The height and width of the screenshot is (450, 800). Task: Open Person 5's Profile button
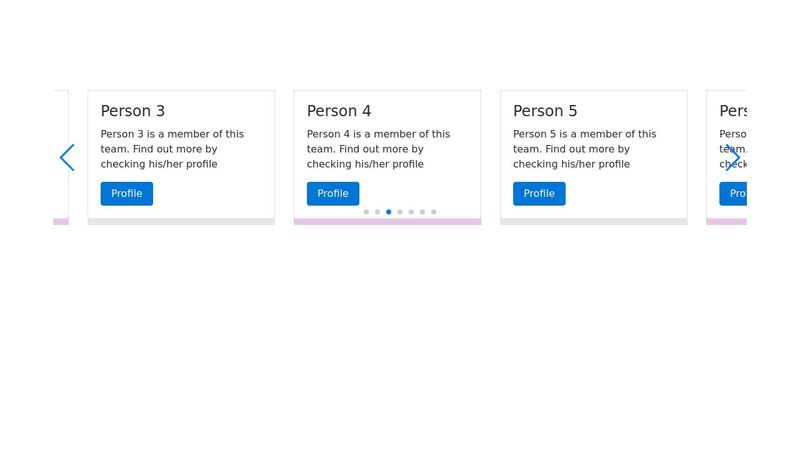[x=539, y=194]
